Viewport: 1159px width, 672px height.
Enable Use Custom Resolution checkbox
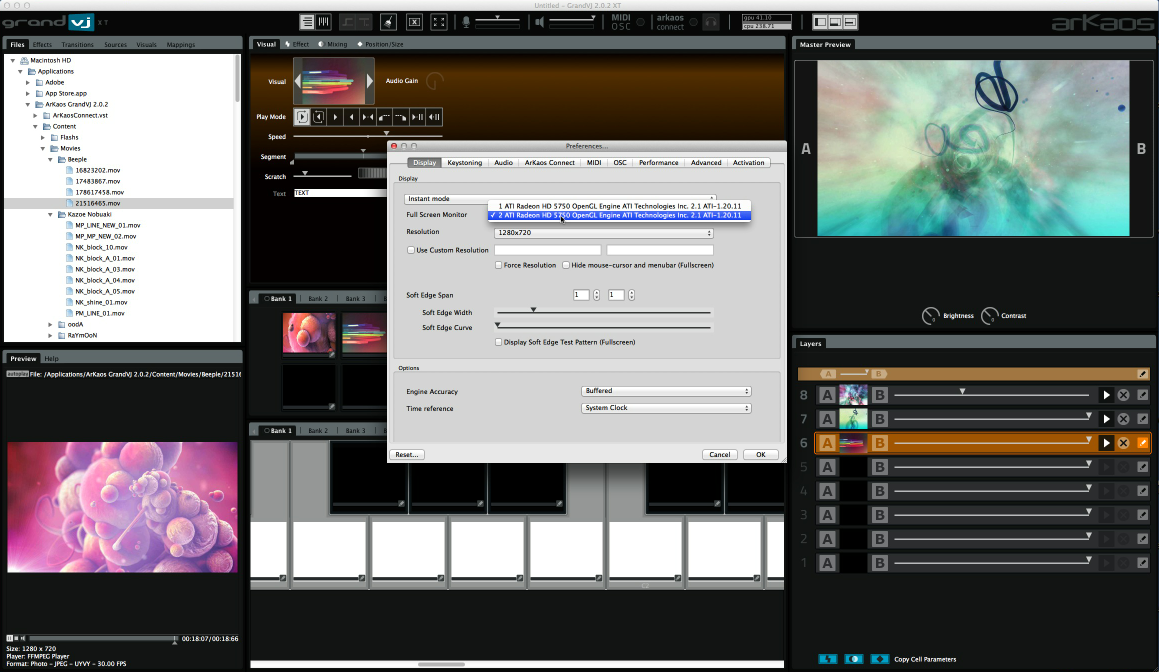(x=411, y=250)
